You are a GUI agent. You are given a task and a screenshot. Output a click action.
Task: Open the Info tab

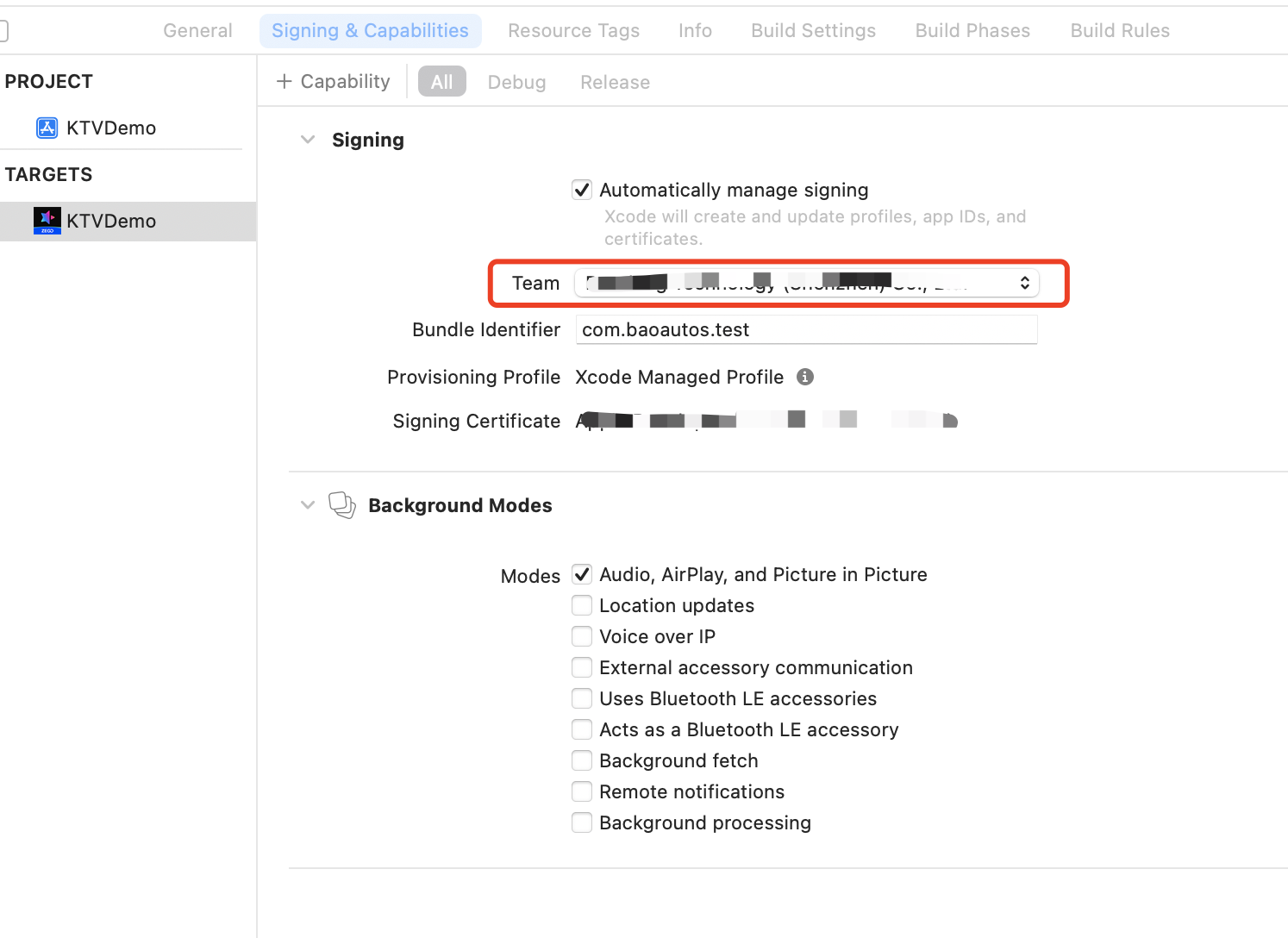click(x=695, y=30)
